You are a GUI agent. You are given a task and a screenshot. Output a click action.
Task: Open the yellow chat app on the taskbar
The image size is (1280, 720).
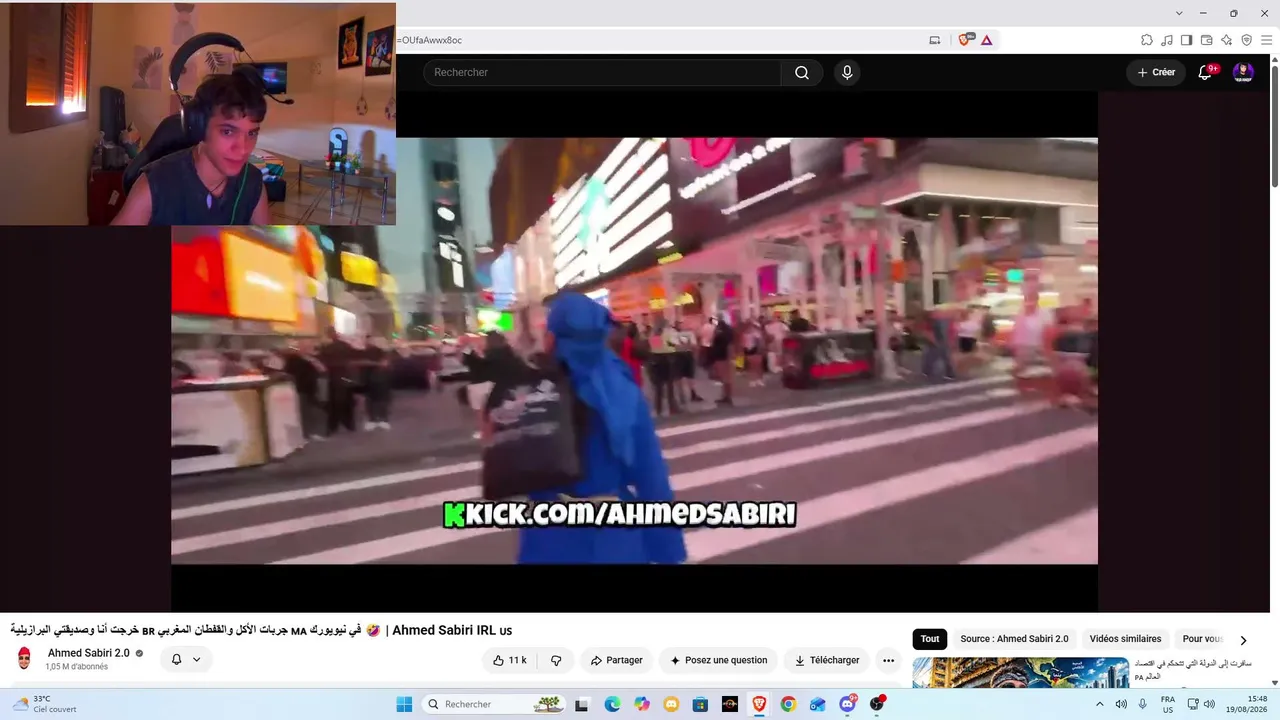pos(671,704)
